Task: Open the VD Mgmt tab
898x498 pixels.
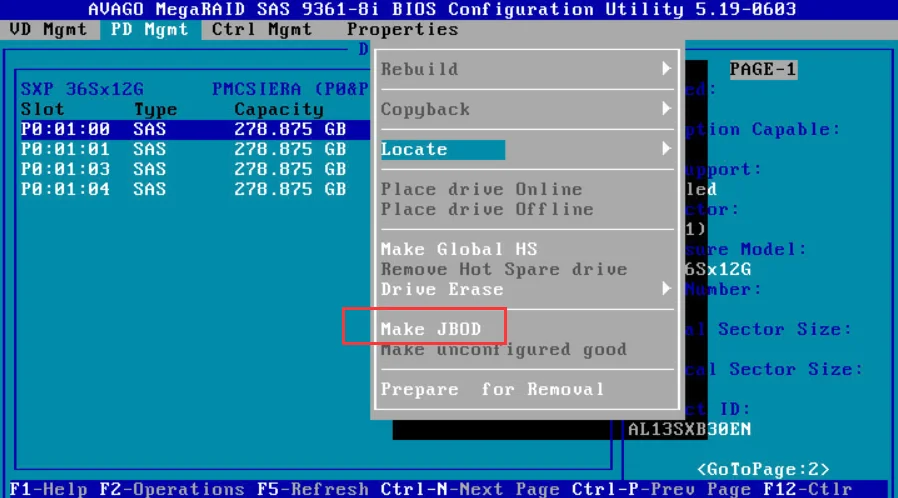Action: pos(49,29)
